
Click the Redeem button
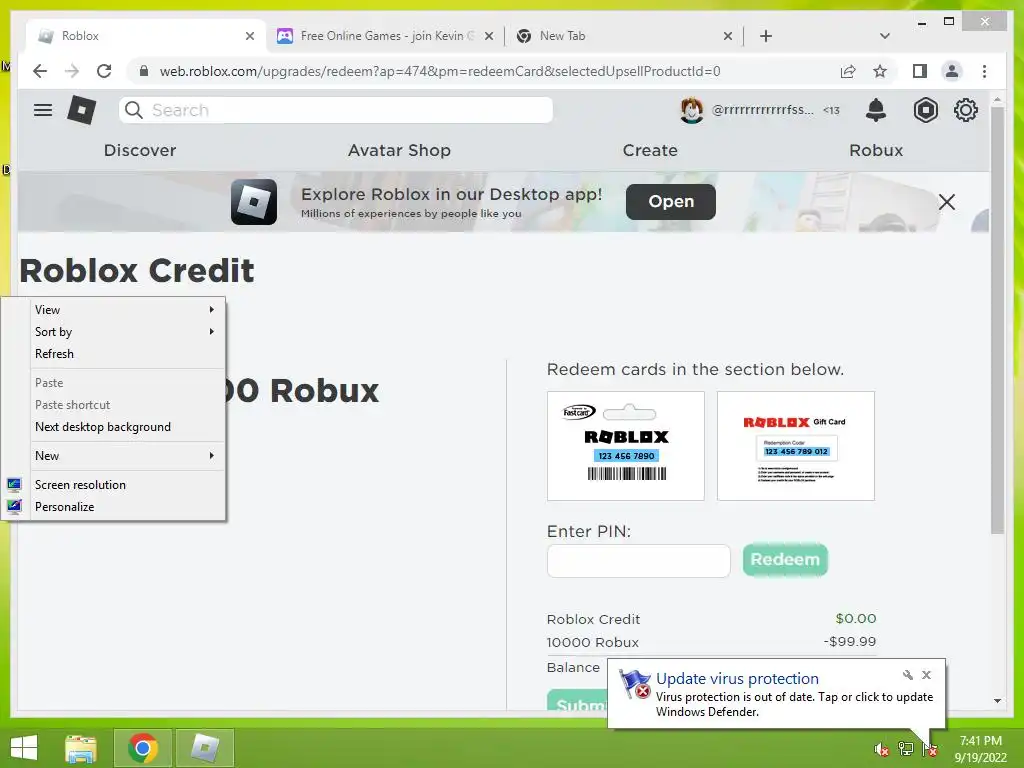785,560
